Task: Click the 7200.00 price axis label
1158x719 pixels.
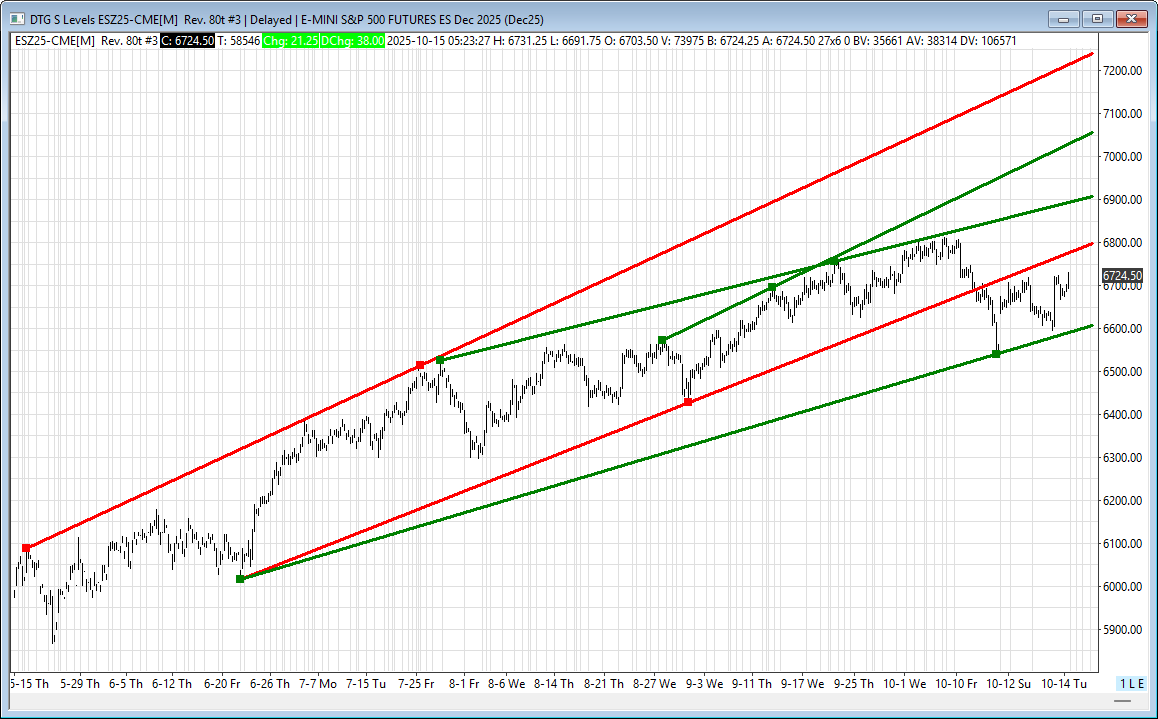Action: pos(1122,71)
